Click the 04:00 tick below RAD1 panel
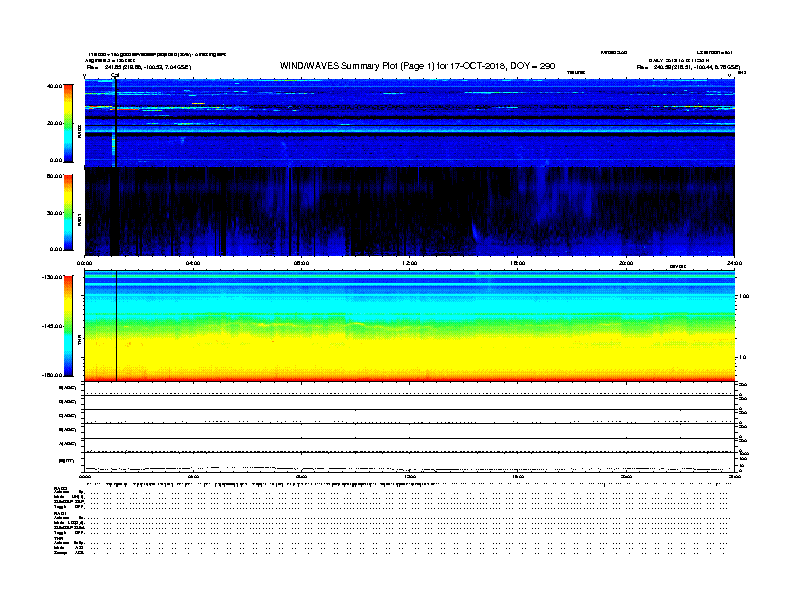The width and height of the screenshot is (792, 612). coord(193,263)
